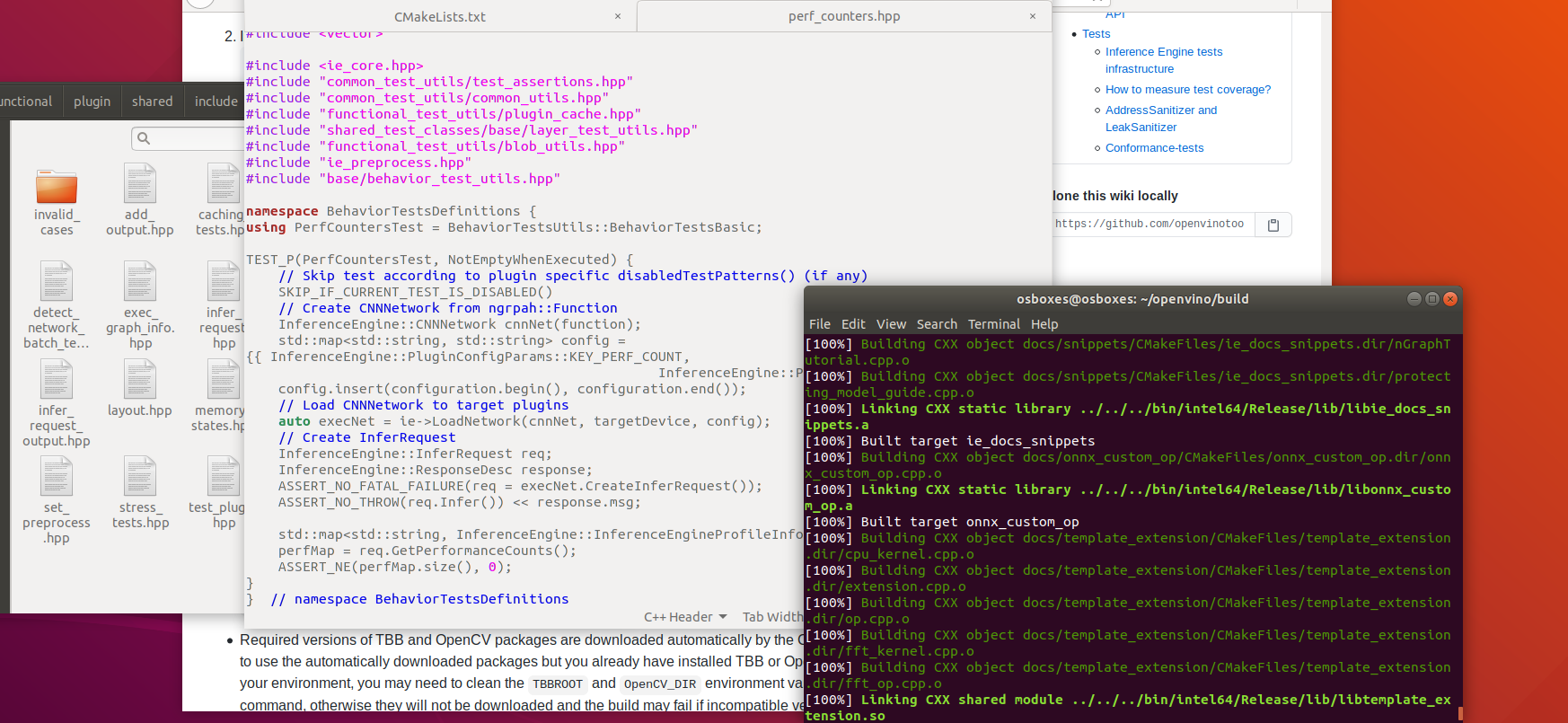Click the terminal title osboxes@osboxes: ~/openvino/build

tap(1132, 299)
